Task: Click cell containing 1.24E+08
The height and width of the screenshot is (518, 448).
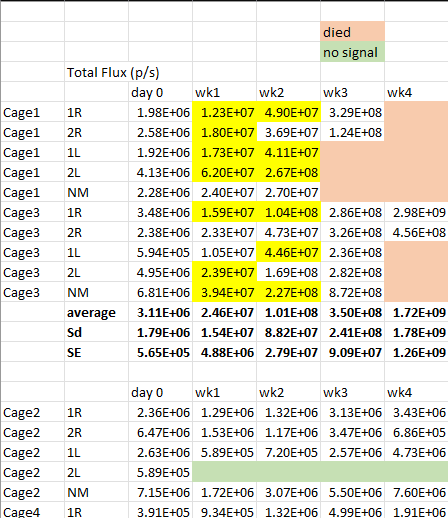Action: coord(352,132)
